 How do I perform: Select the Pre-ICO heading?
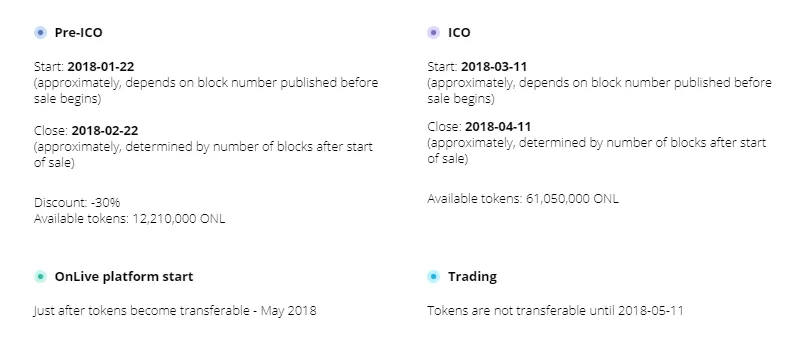click(x=78, y=33)
